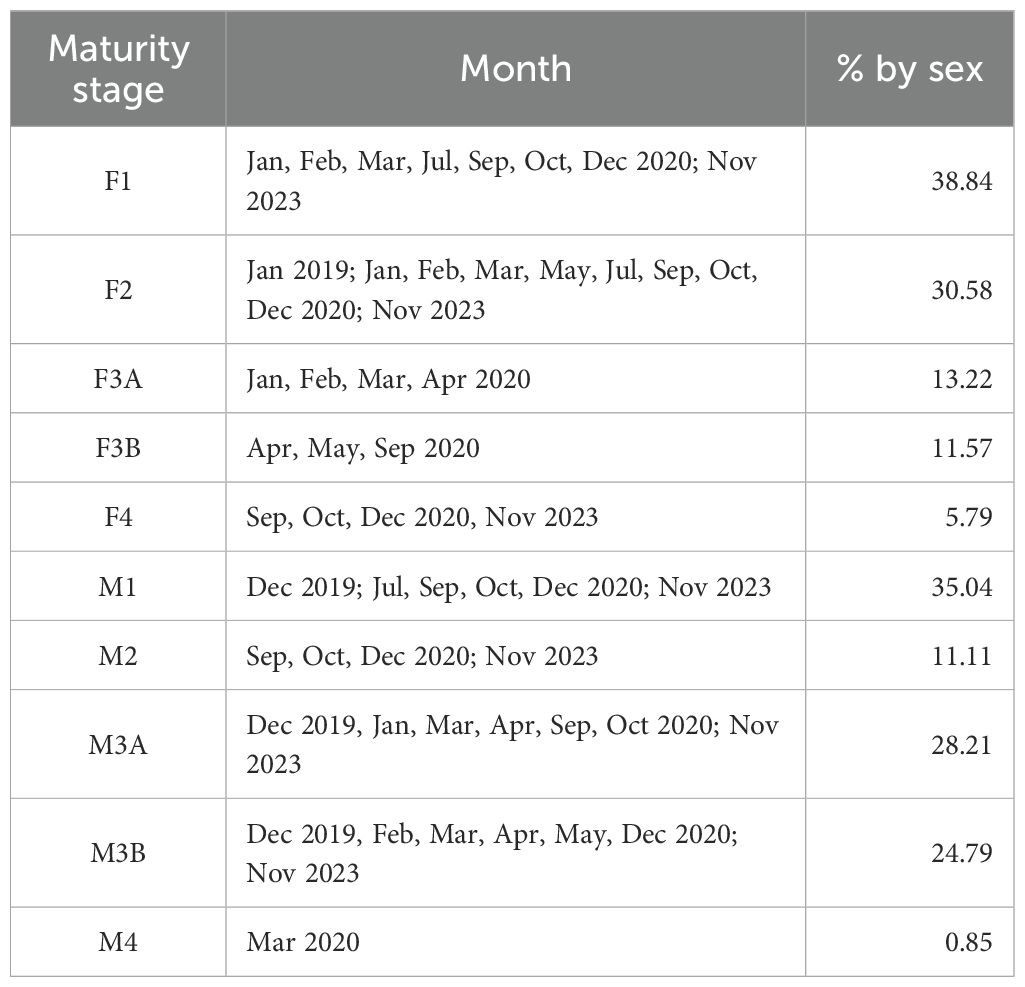Select the F1 maturity stage cell
The height and width of the screenshot is (987, 1025).
click(x=118, y=181)
